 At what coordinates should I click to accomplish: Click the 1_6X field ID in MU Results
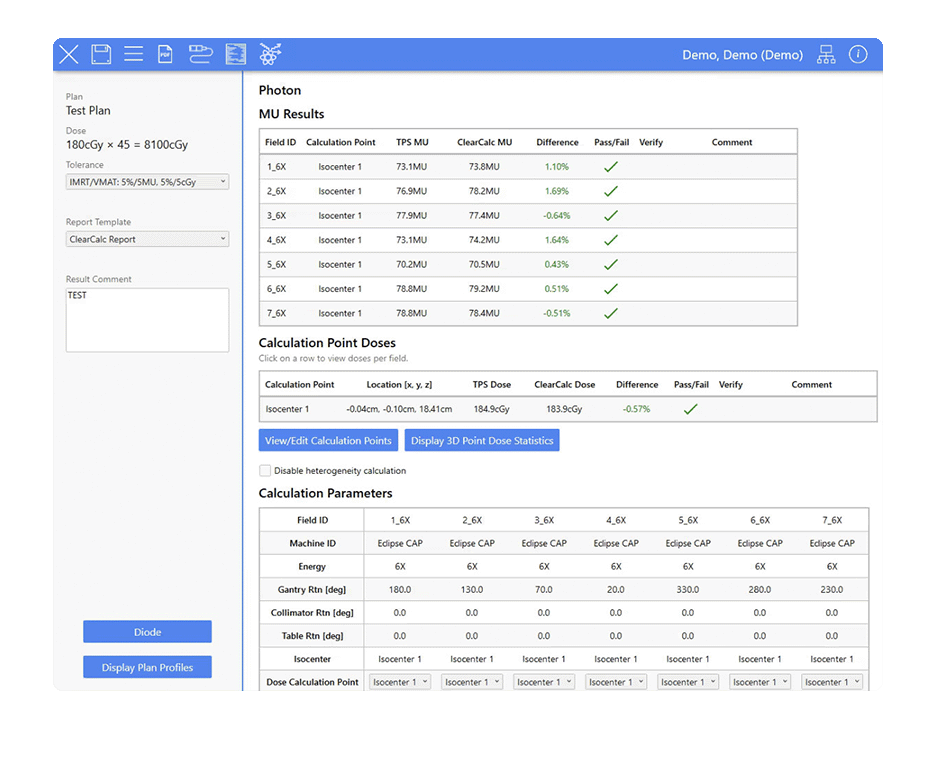(276, 167)
